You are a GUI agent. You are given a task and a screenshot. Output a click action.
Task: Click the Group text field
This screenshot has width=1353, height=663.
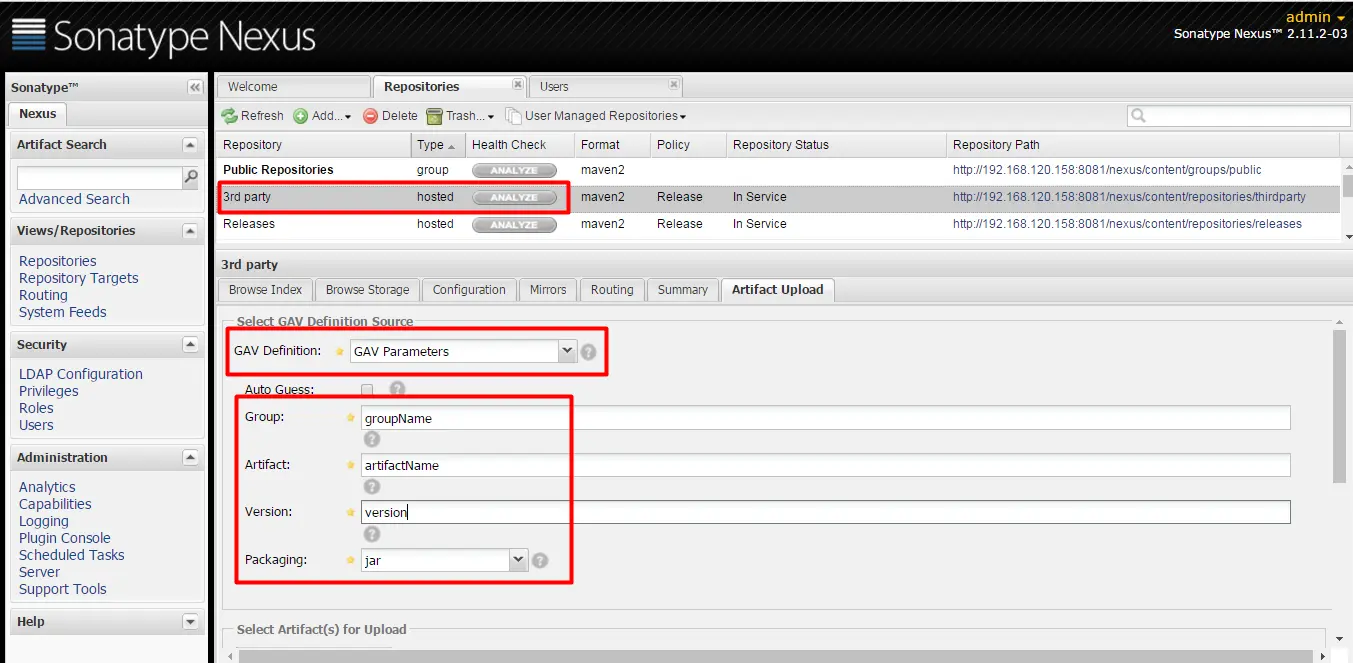(826, 418)
